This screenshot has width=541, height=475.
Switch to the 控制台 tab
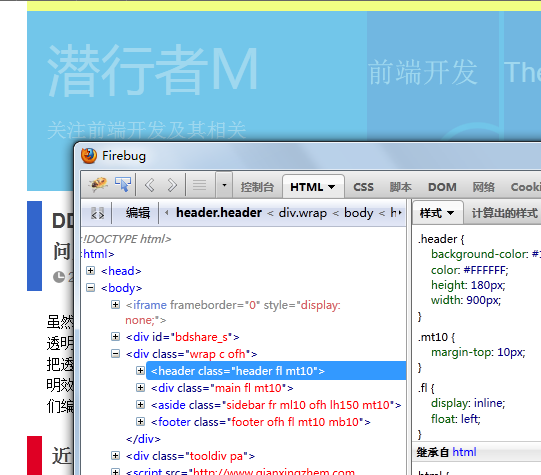(x=257, y=187)
